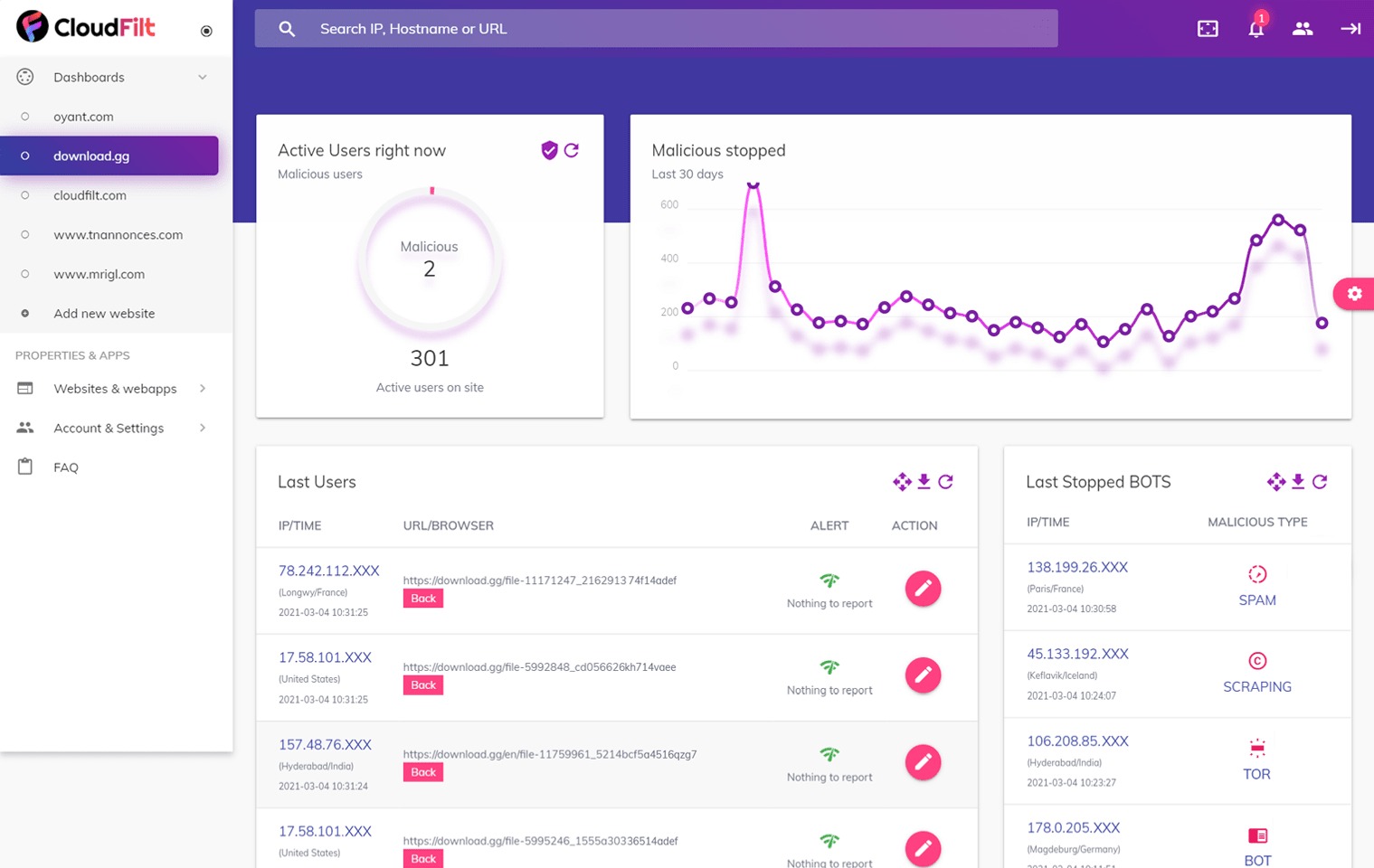Open bot IP 138.199.26.XXX

coord(1077,567)
